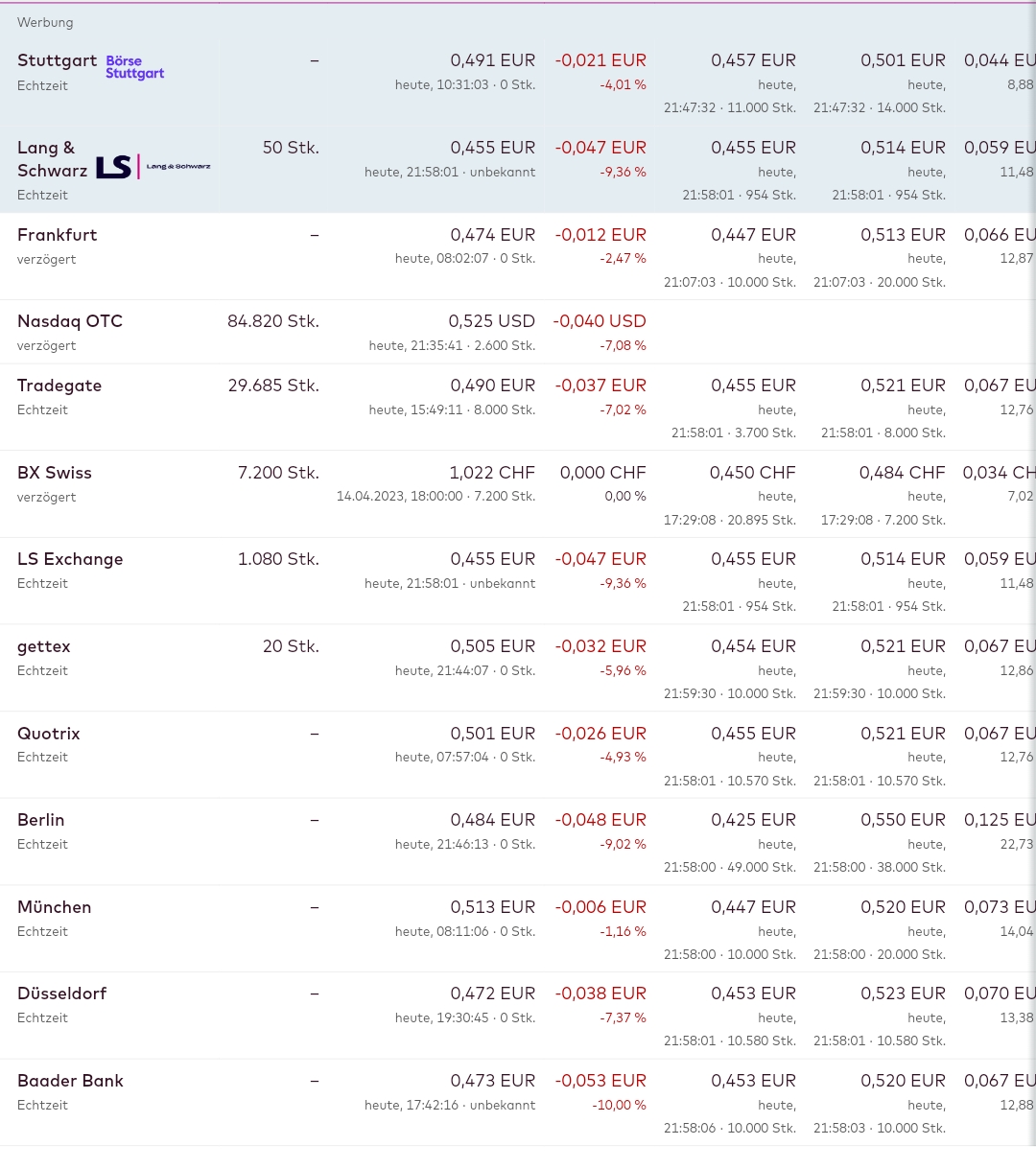
Task: Select the Tradegate exchange row
Action: (x=59, y=386)
